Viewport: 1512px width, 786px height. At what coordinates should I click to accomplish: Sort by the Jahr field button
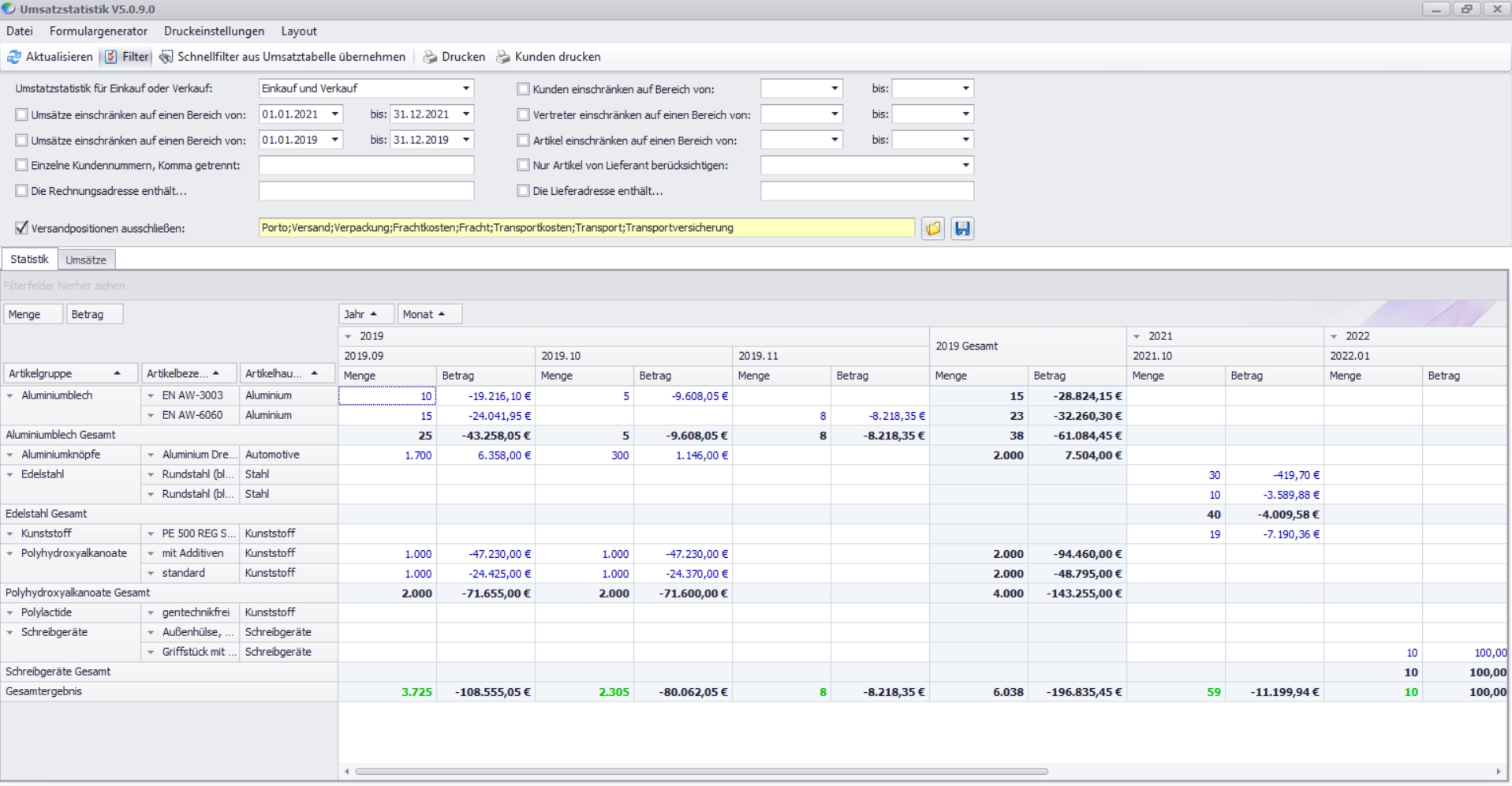coord(360,314)
